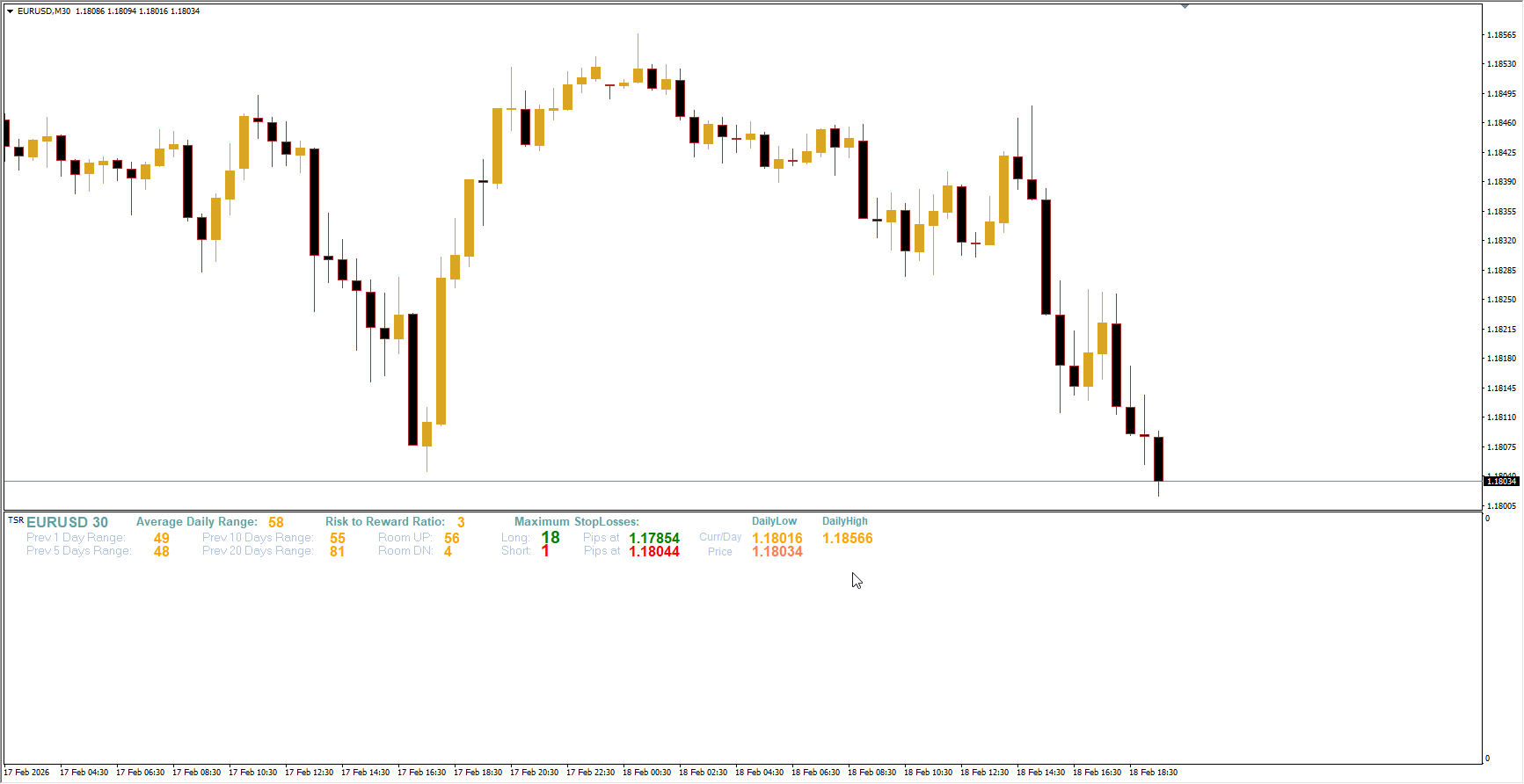Click the Room UP value 56

pos(452,538)
